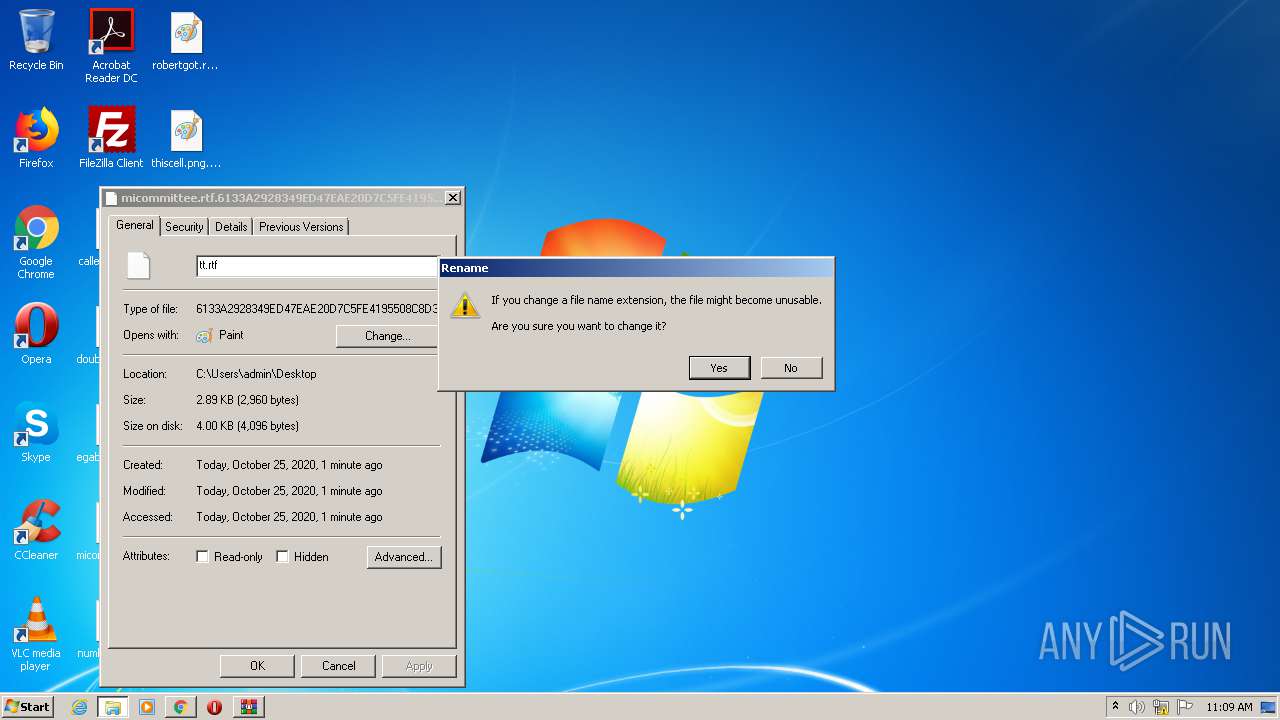Click the Modified date value
Viewport: 1280px width, 720px height.
[289, 491]
